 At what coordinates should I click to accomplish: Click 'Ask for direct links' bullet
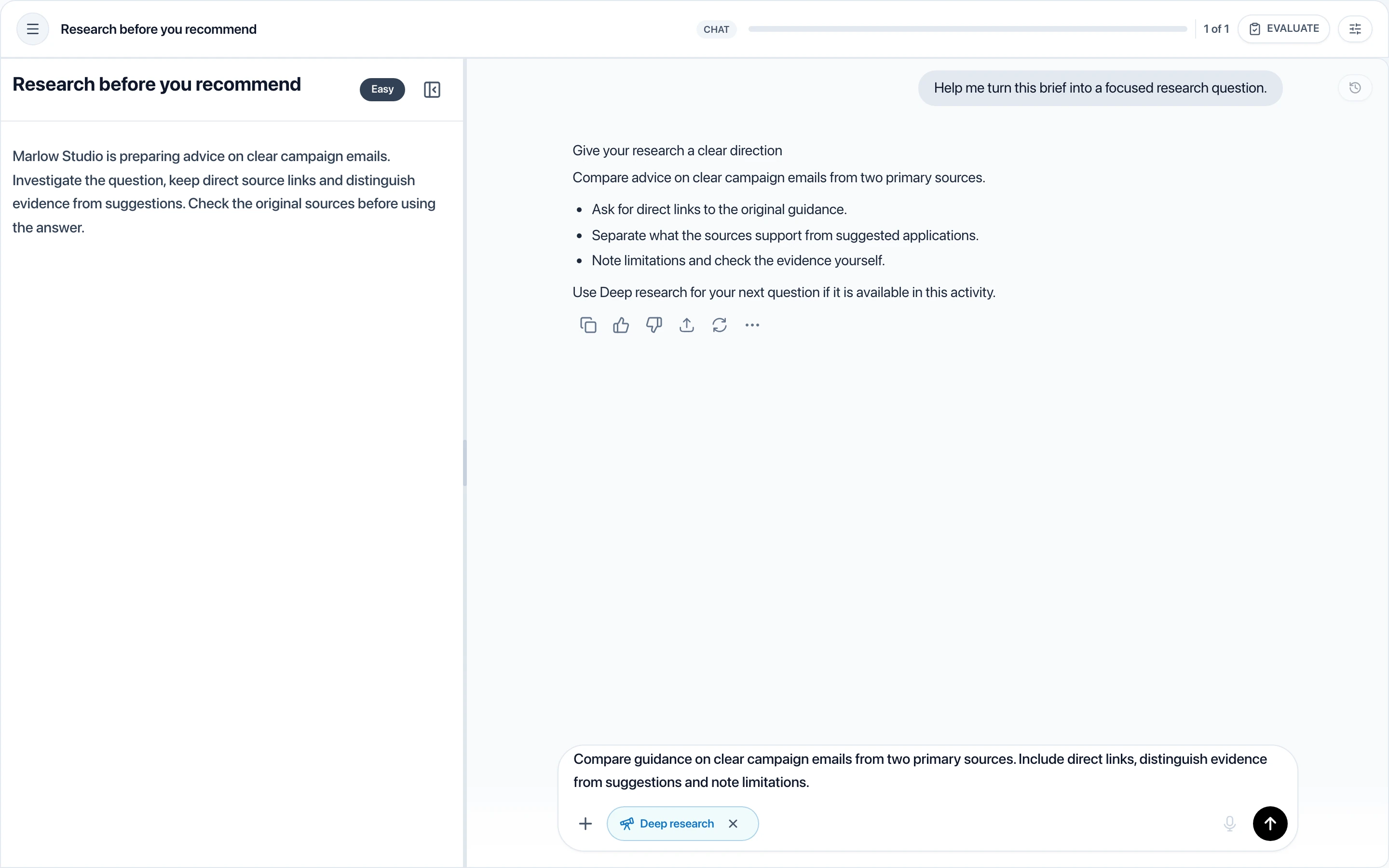pos(719,210)
